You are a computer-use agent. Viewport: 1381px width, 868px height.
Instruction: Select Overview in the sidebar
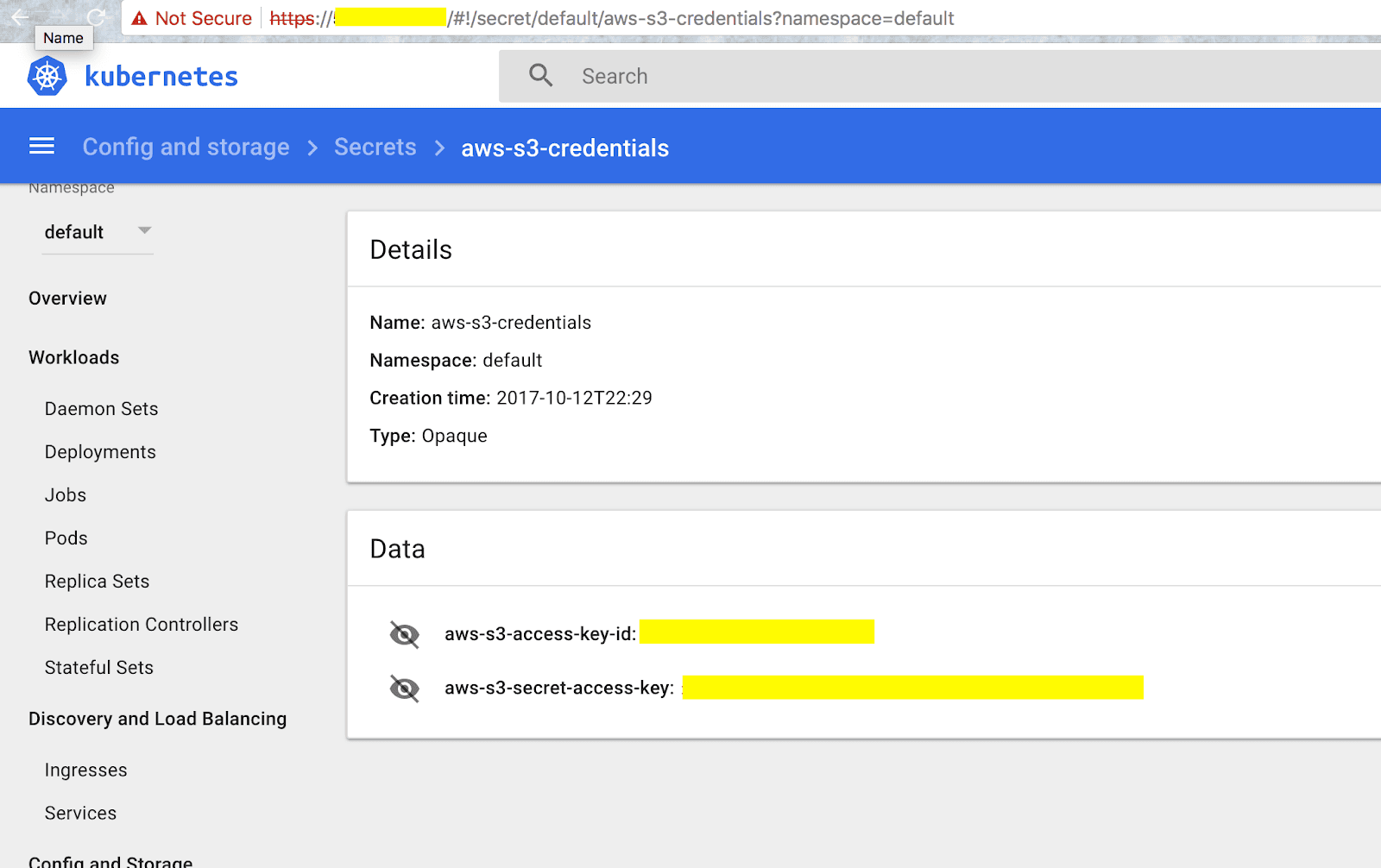click(67, 299)
